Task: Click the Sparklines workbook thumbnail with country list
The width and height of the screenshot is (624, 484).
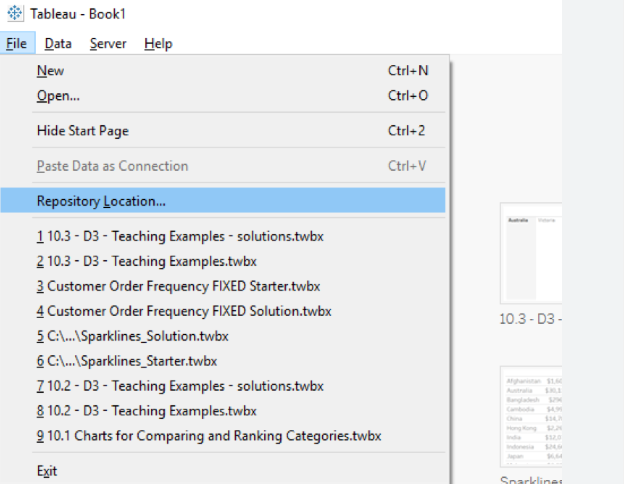Action: click(x=531, y=416)
